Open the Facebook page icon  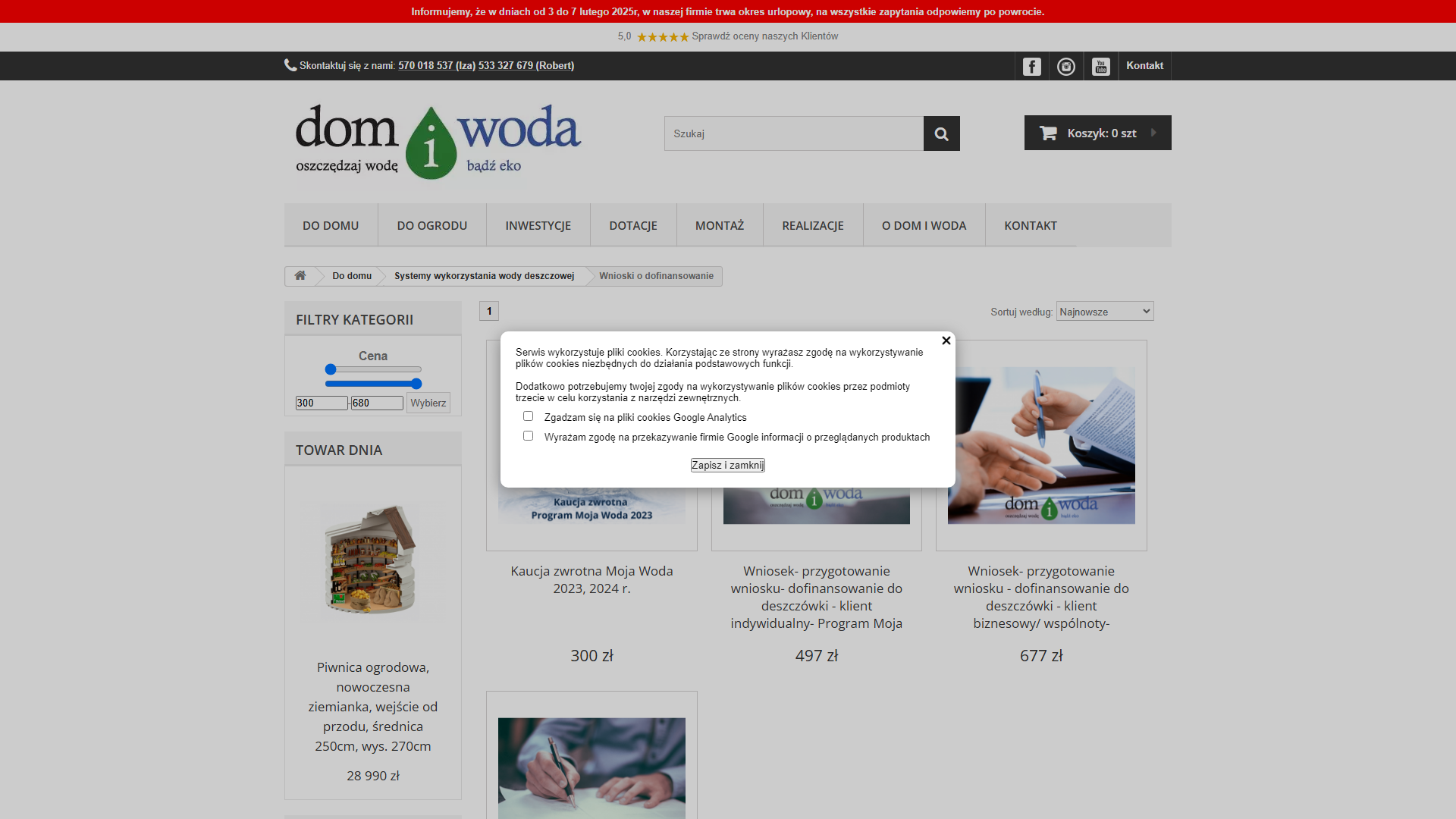[1031, 67]
